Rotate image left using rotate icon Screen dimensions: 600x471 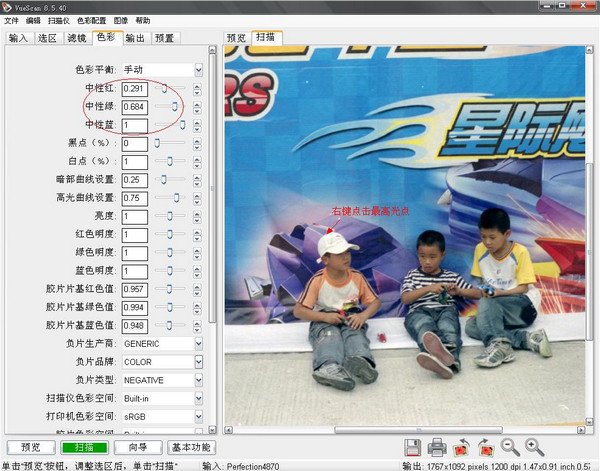(x=462, y=448)
